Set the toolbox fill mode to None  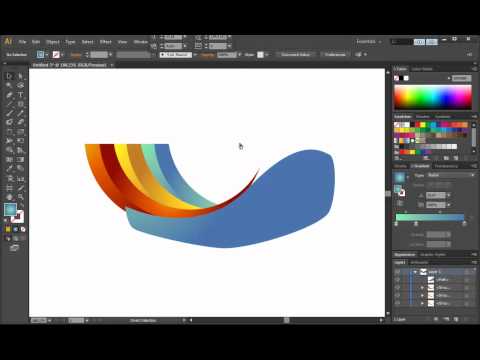[23, 229]
